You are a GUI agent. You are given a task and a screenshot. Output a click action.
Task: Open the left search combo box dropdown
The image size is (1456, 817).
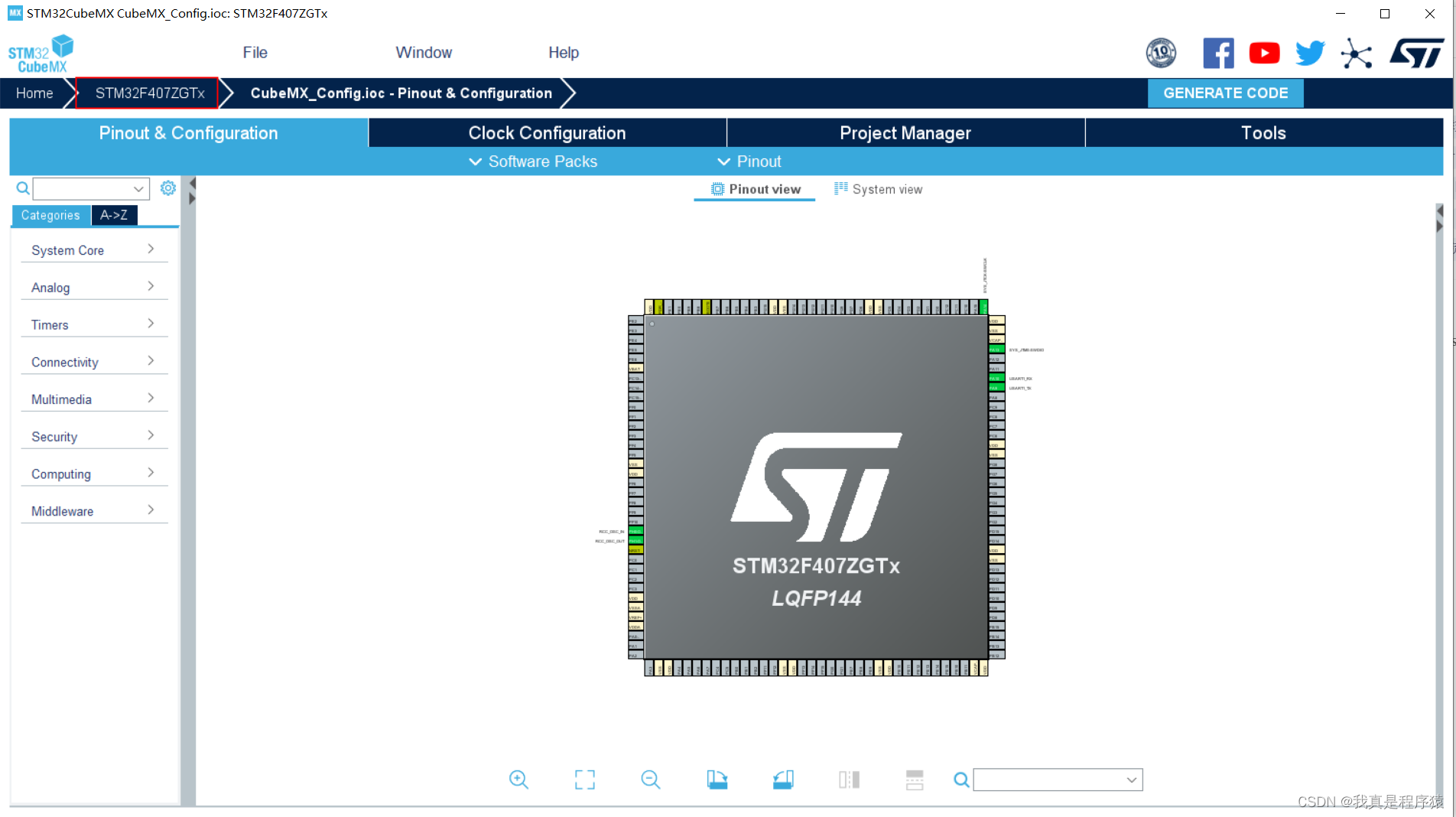click(138, 188)
